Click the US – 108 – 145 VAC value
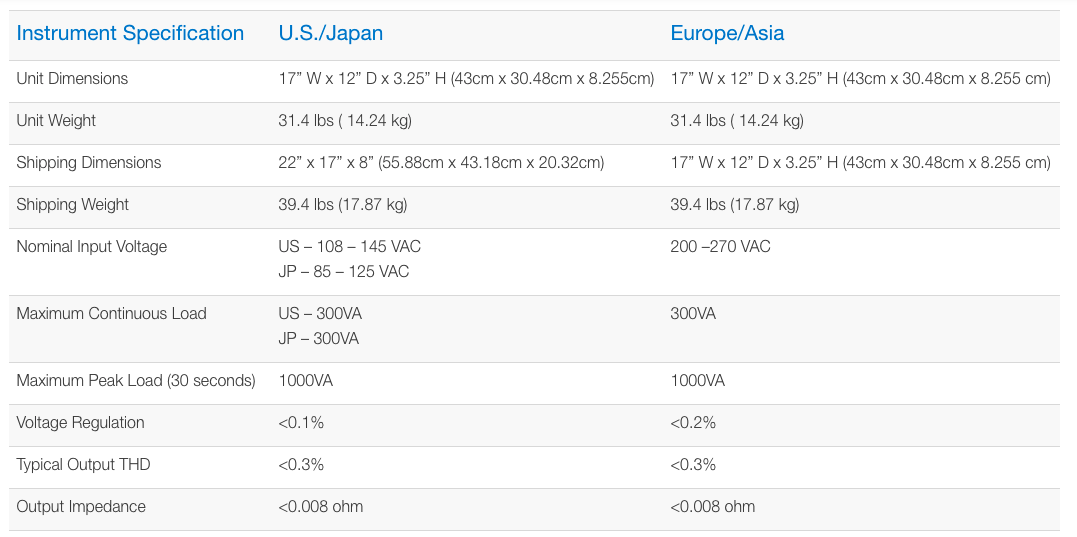 (x=350, y=247)
